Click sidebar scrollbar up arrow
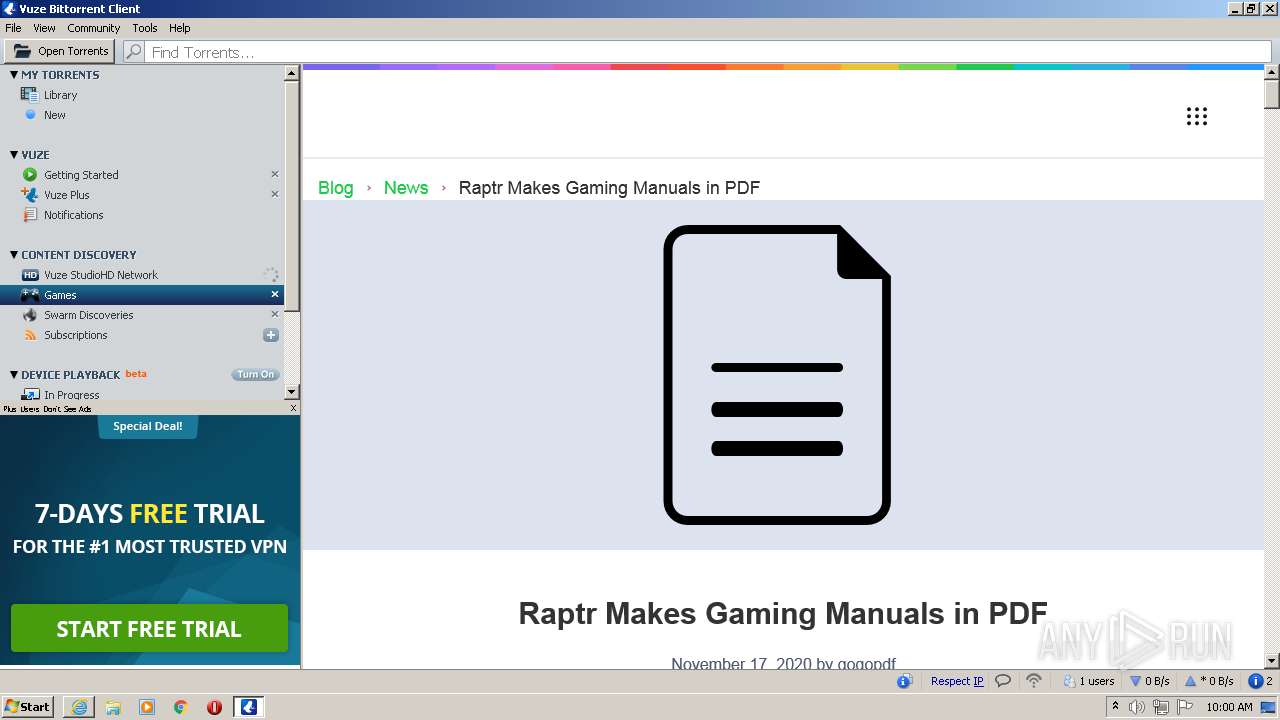The image size is (1280, 720). pyautogui.click(x=292, y=73)
